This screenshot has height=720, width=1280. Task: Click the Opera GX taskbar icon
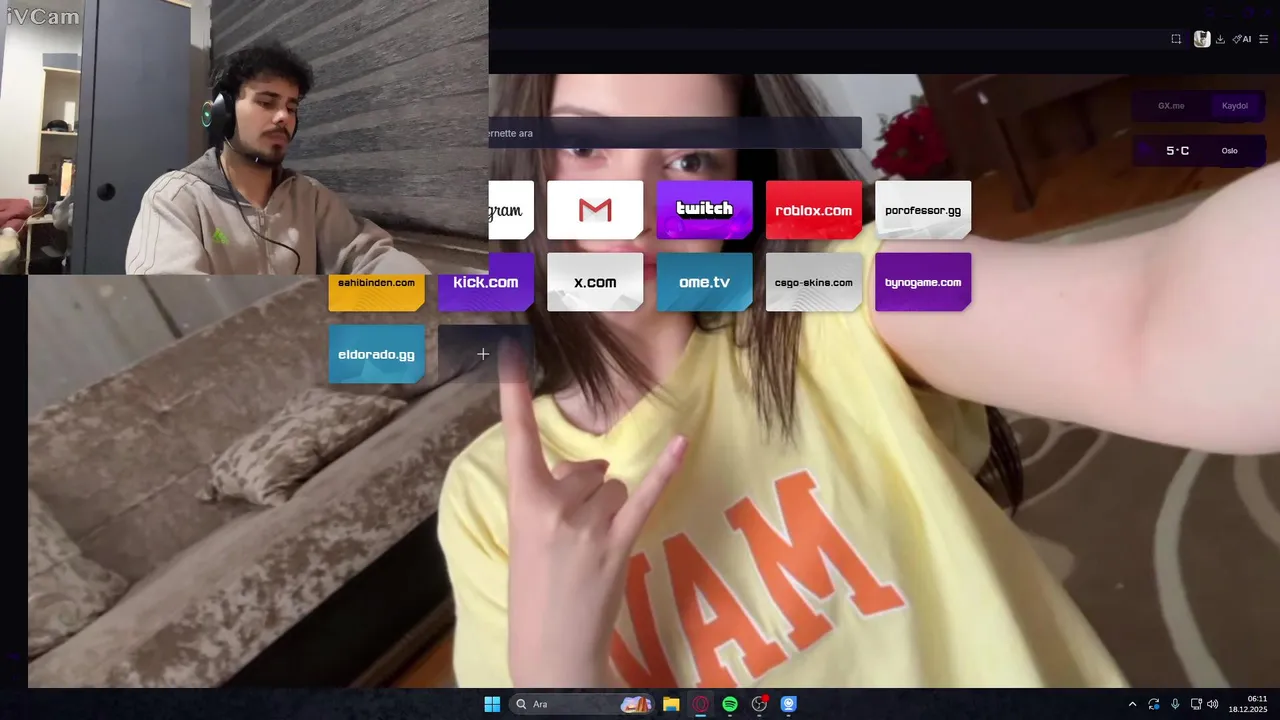tap(701, 704)
